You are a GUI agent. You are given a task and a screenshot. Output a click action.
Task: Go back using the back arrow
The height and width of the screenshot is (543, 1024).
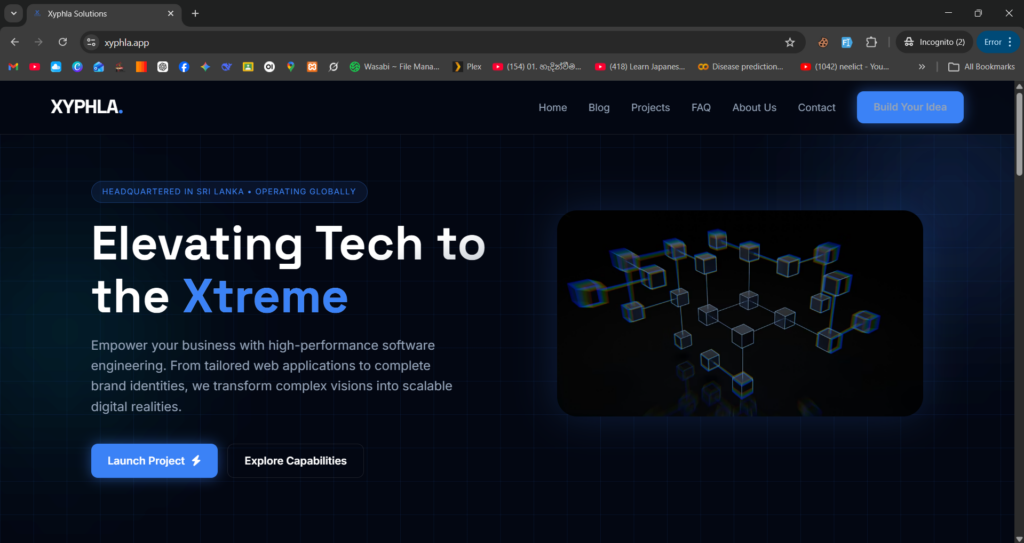[x=15, y=42]
